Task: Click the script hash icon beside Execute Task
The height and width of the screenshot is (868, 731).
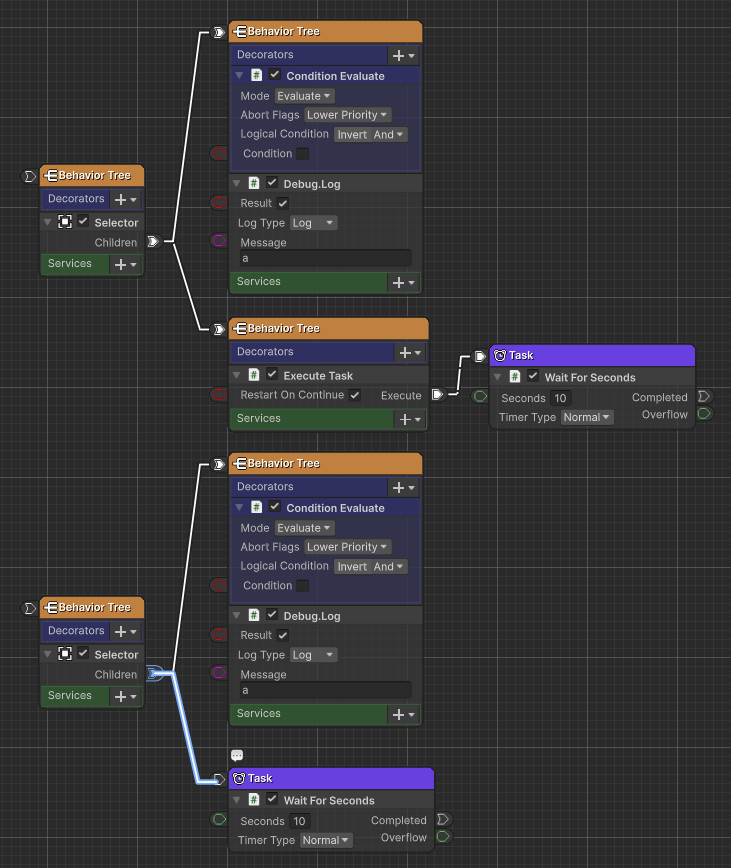Action: pyautogui.click(x=254, y=375)
